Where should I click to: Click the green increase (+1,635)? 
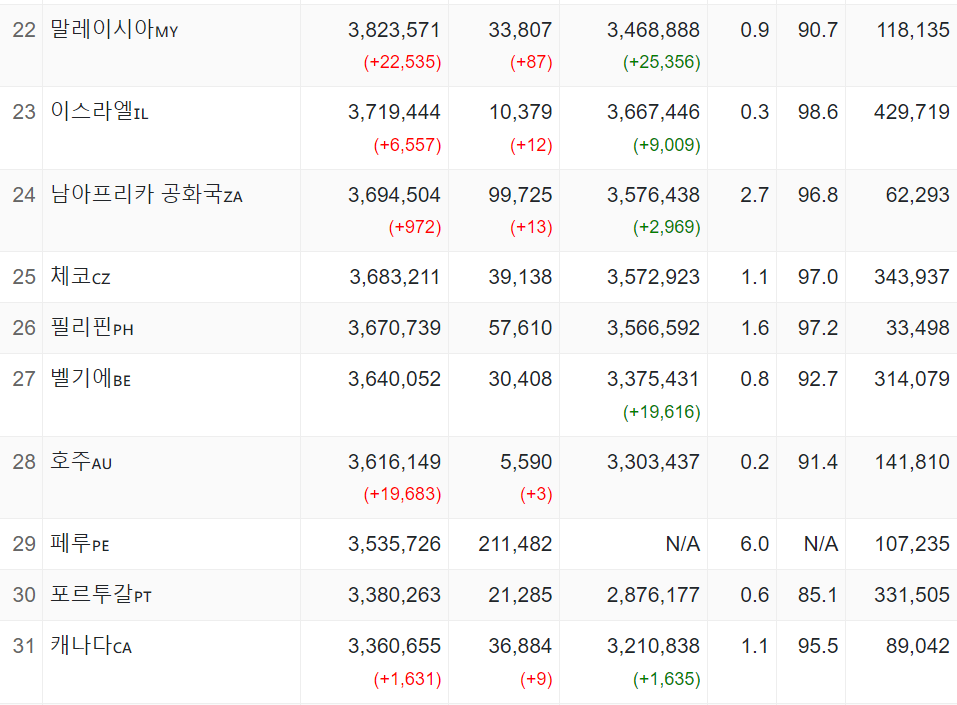pos(666,679)
